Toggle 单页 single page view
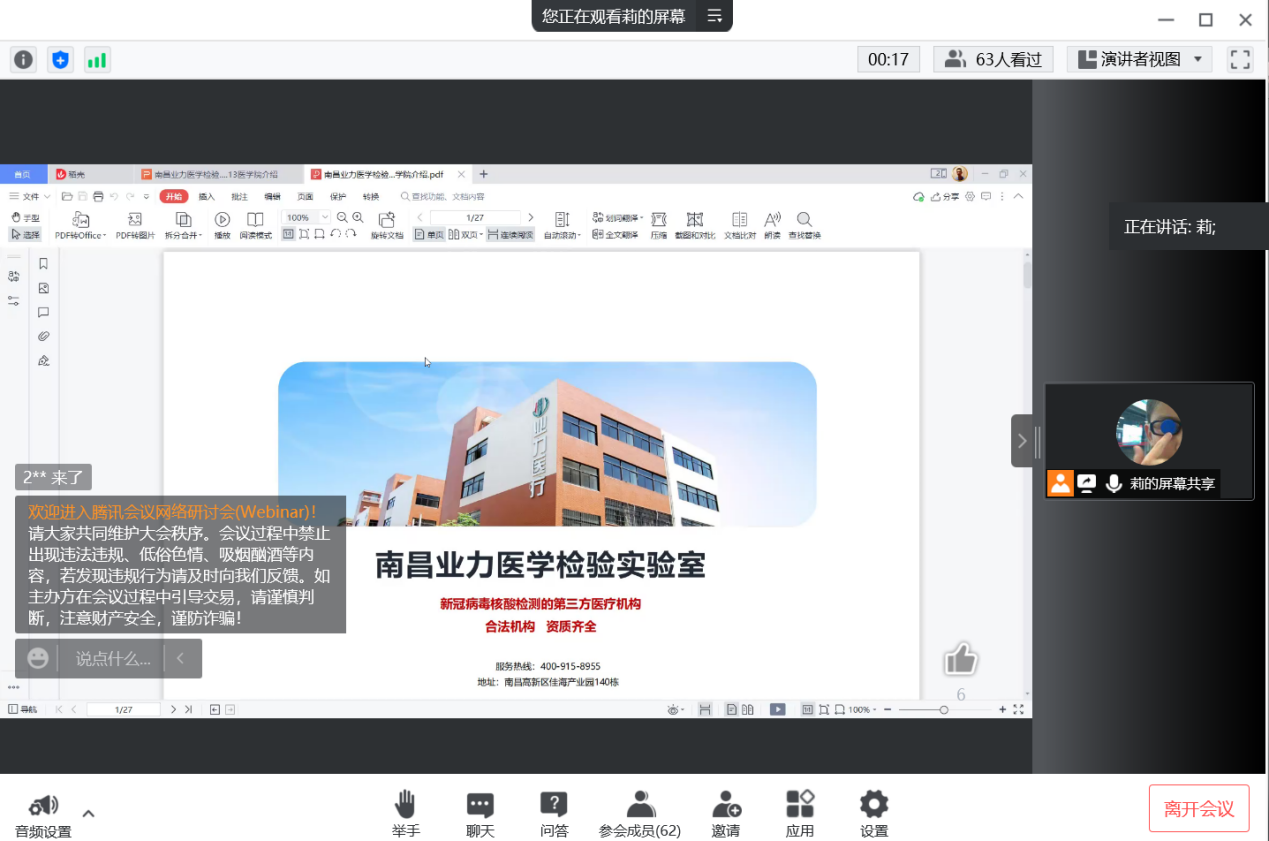The height and width of the screenshot is (841, 1269). pos(428,233)
